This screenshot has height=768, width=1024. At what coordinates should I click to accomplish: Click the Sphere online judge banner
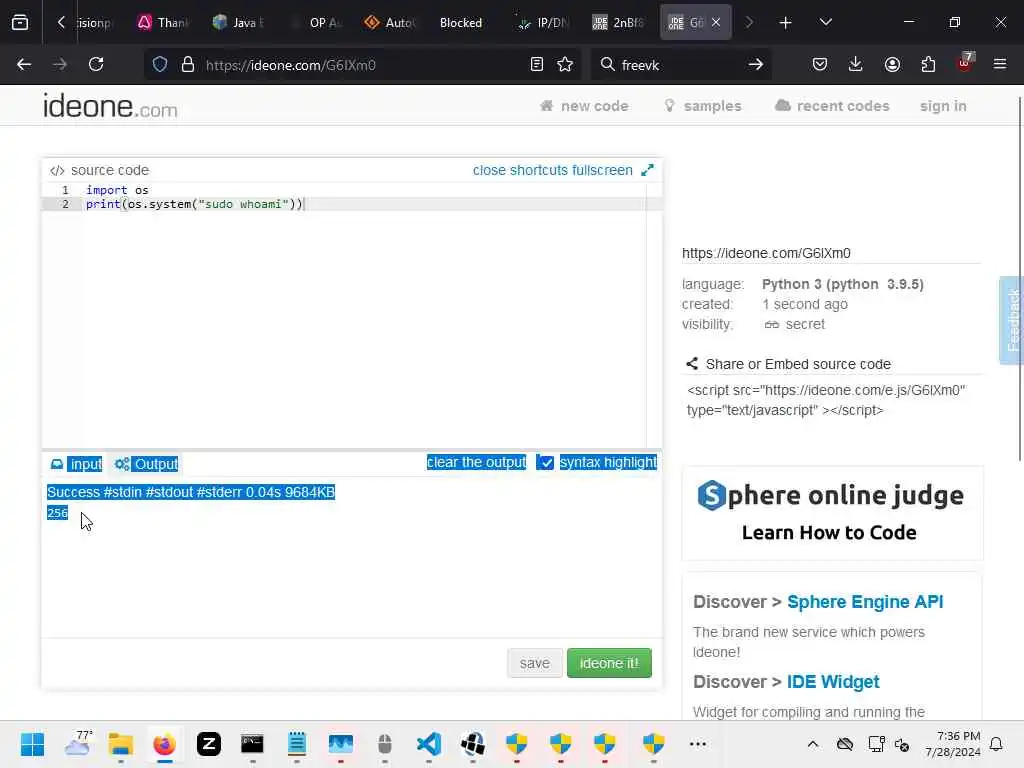click(832, 513)
